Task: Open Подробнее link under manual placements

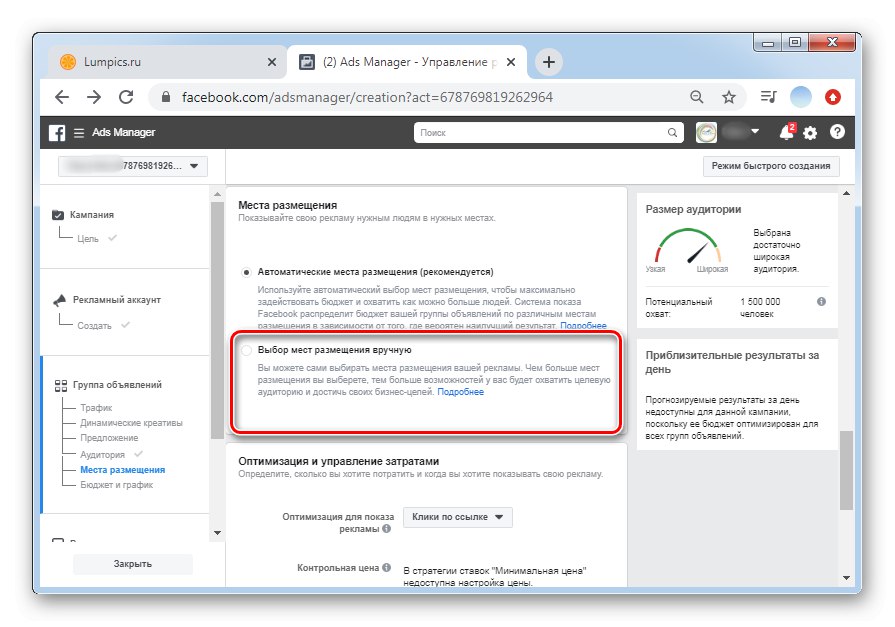Action: click(461, 392)
